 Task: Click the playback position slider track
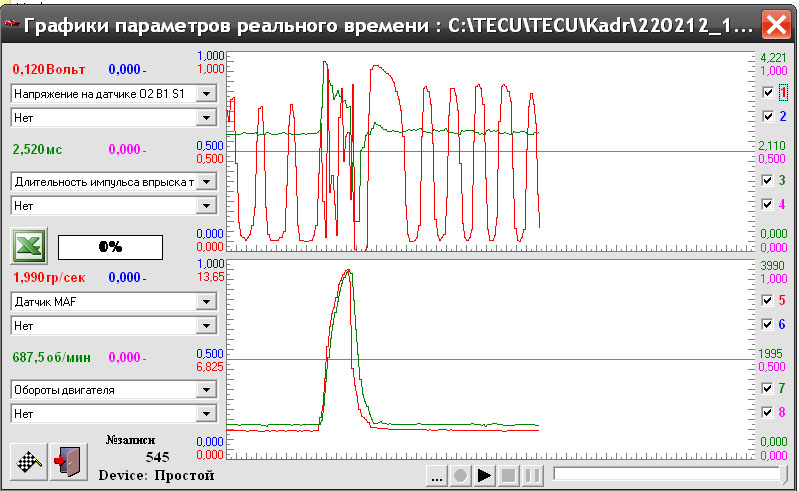click(668, 475)
